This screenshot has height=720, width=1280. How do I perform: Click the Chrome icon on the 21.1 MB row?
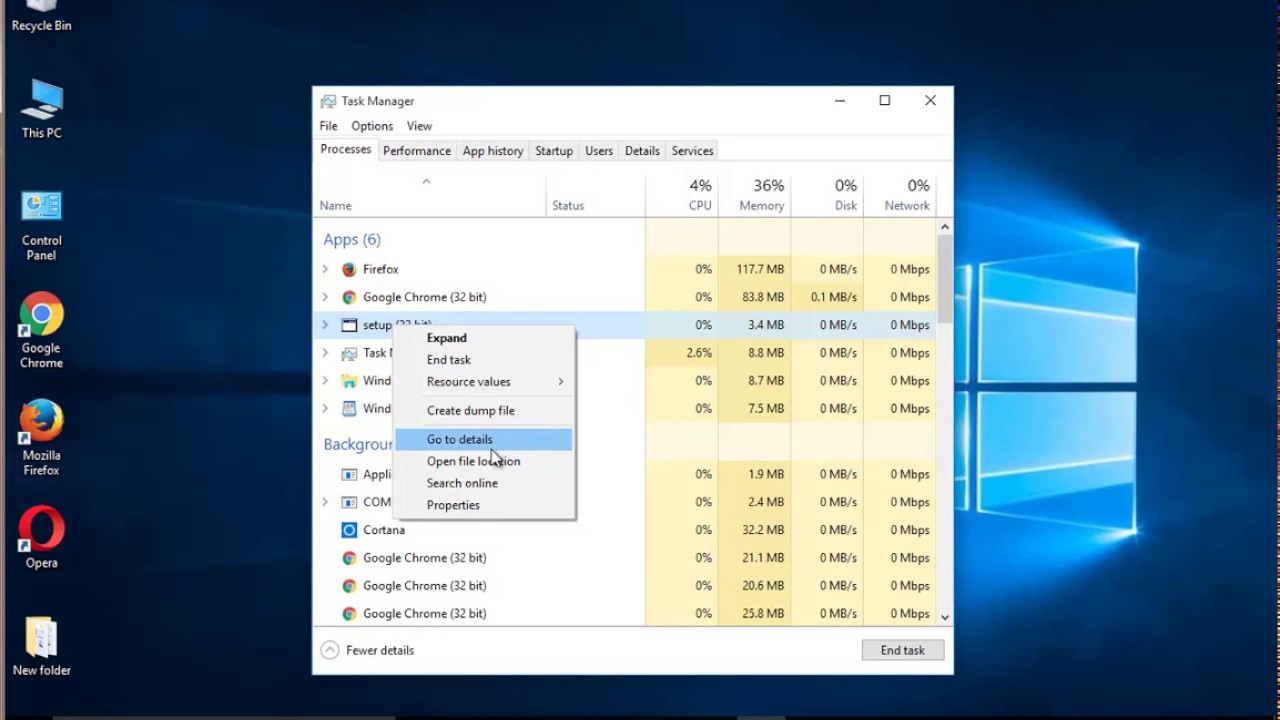349,558
